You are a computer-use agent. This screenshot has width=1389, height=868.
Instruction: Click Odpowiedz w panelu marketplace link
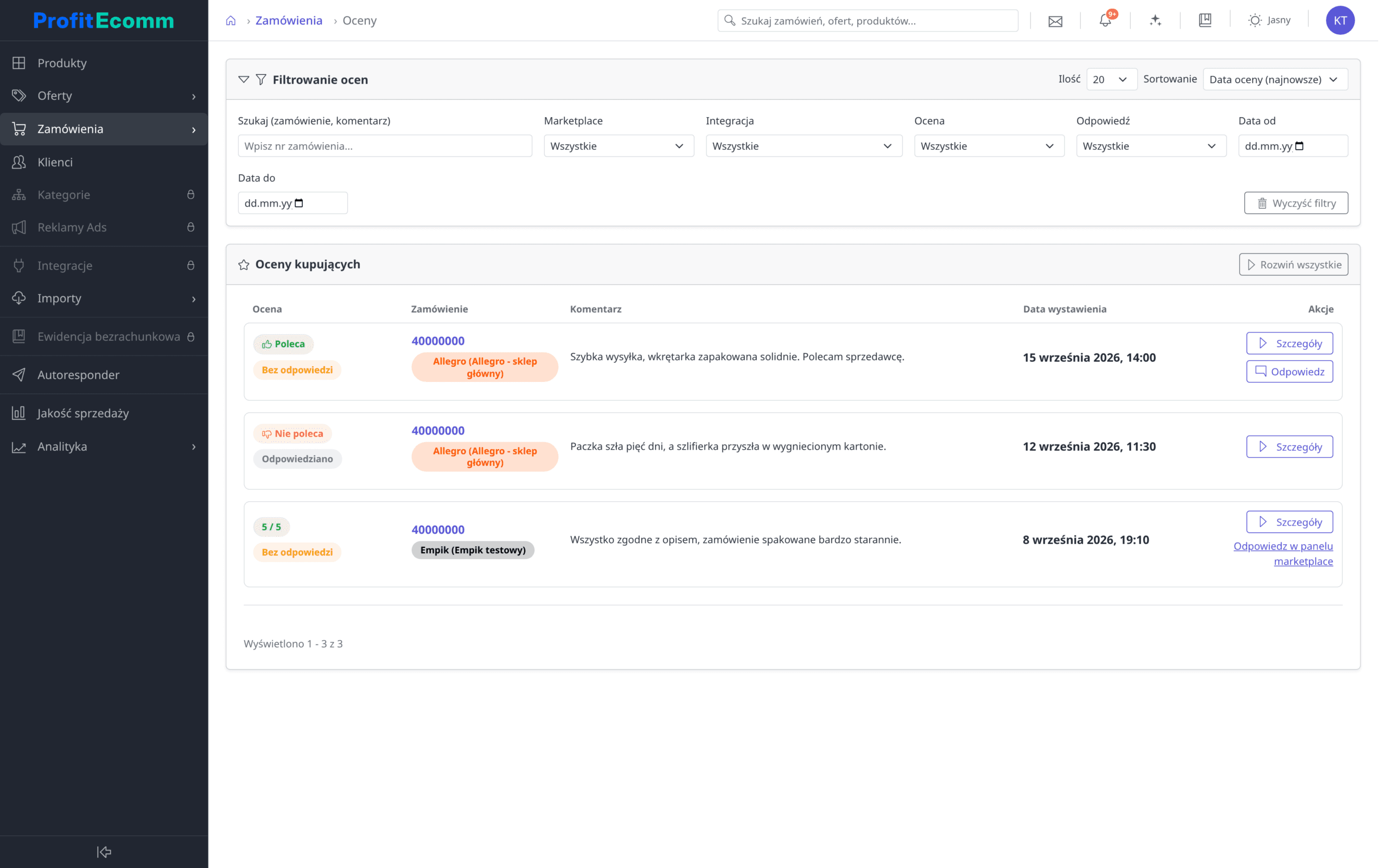tap(1283, 553)
